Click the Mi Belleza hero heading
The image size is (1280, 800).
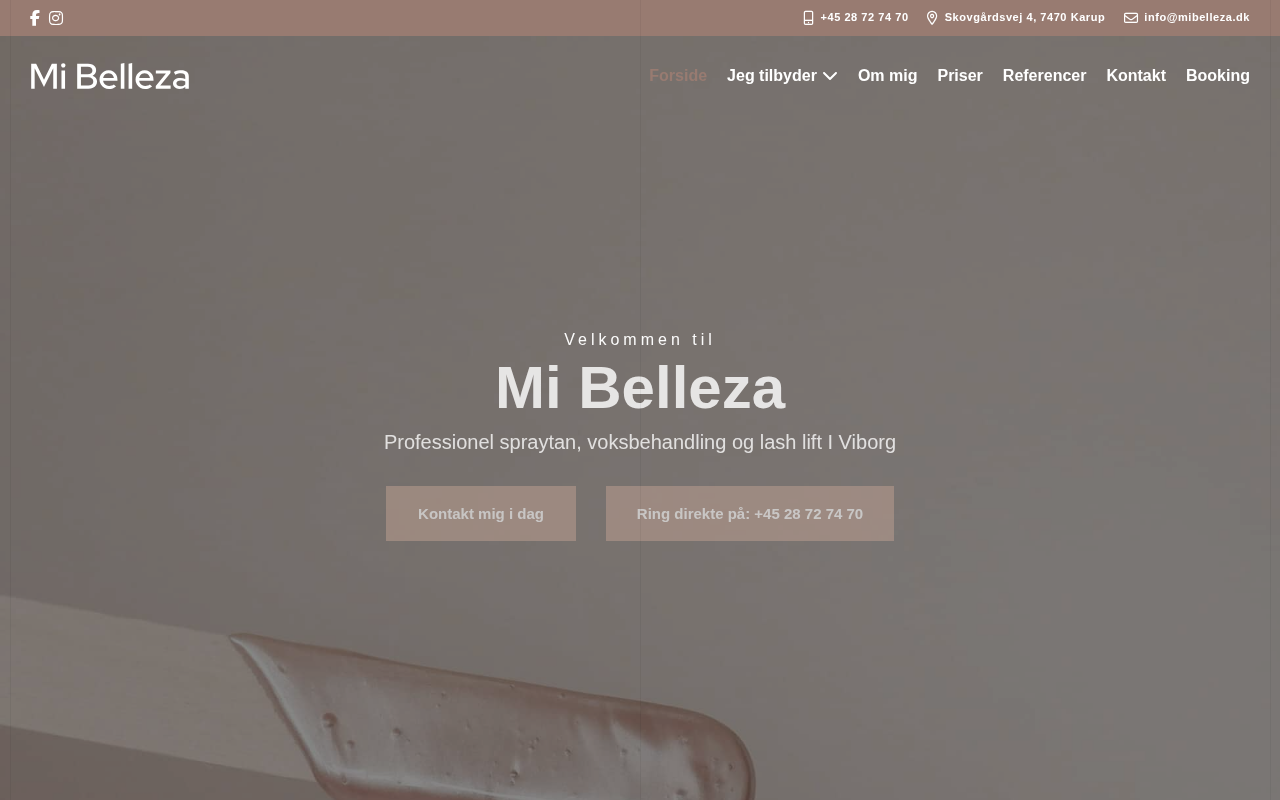point(640,388)
